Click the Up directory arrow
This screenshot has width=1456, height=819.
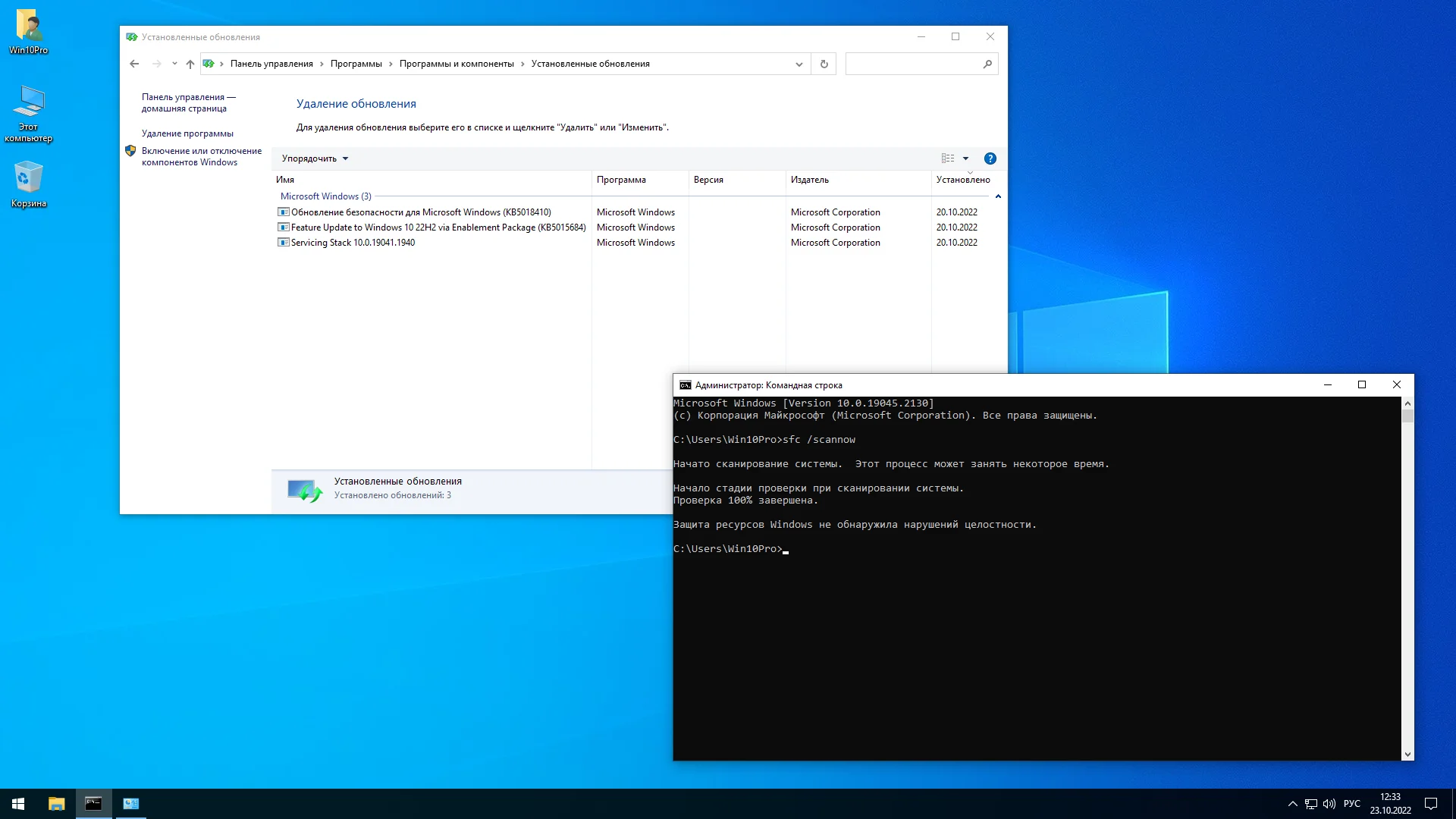pyautogui.click(x=190, y=64)
